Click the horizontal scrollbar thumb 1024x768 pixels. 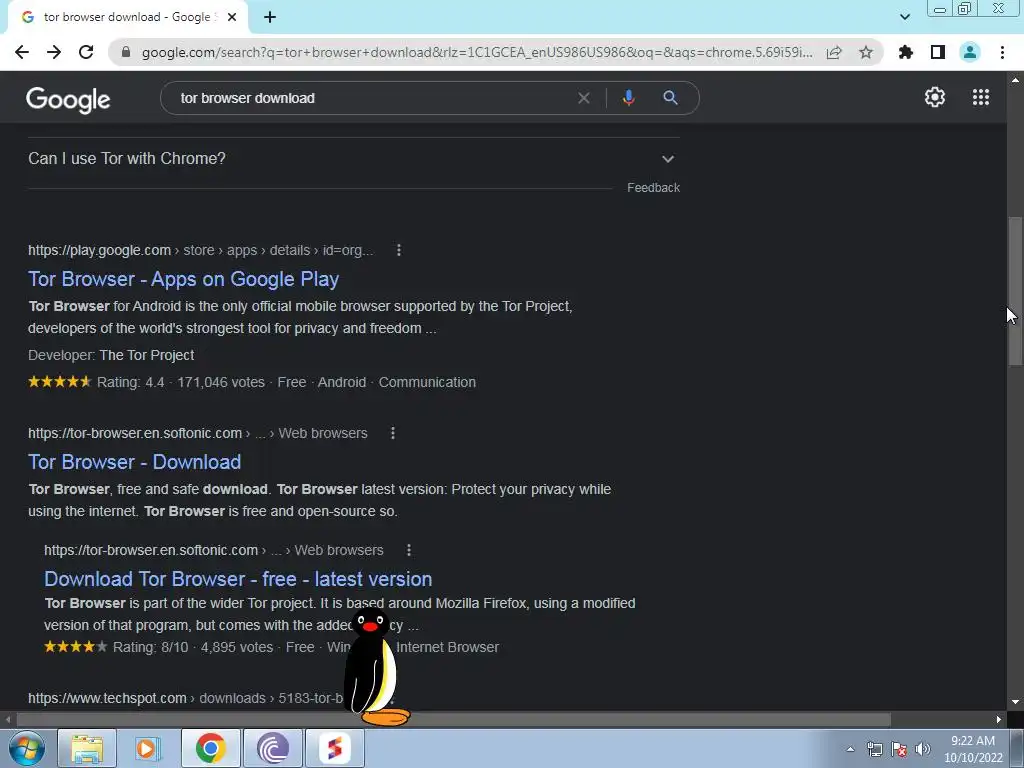pyautogui.click(x=453, y=720)
